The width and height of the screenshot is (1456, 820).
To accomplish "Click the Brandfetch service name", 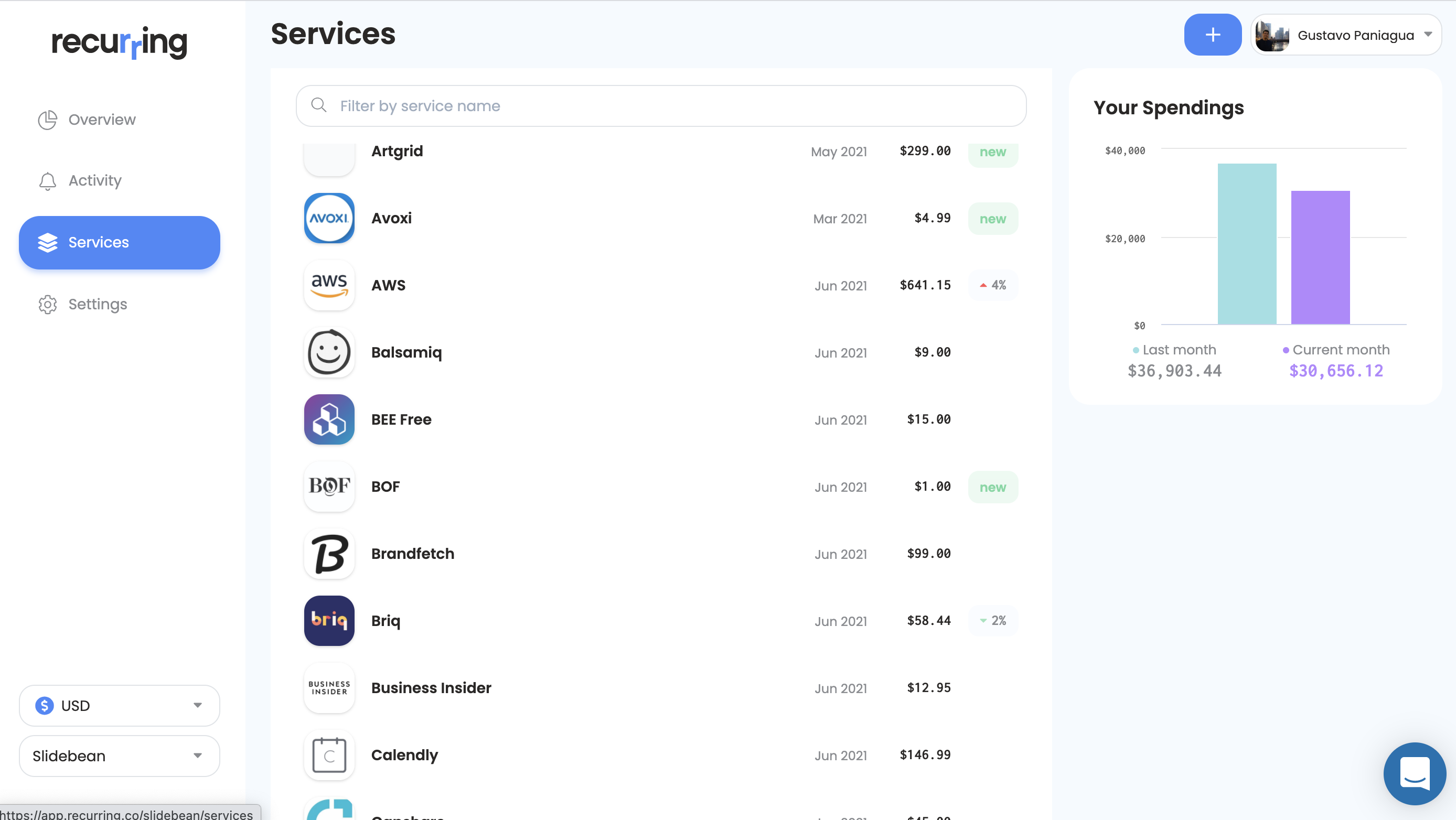I will pos(412,554).
